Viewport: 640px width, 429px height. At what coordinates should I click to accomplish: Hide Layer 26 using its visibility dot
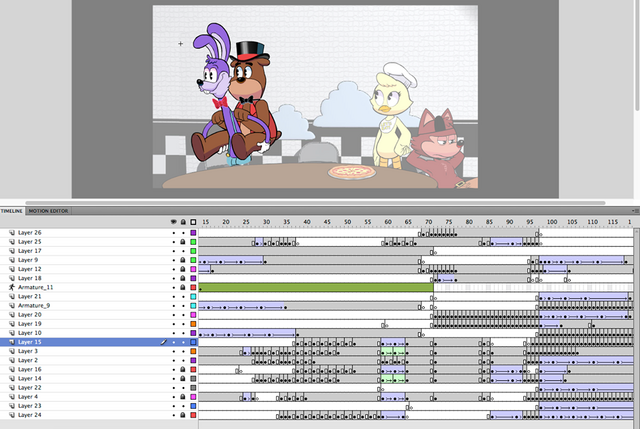click(x=174, y=233)
